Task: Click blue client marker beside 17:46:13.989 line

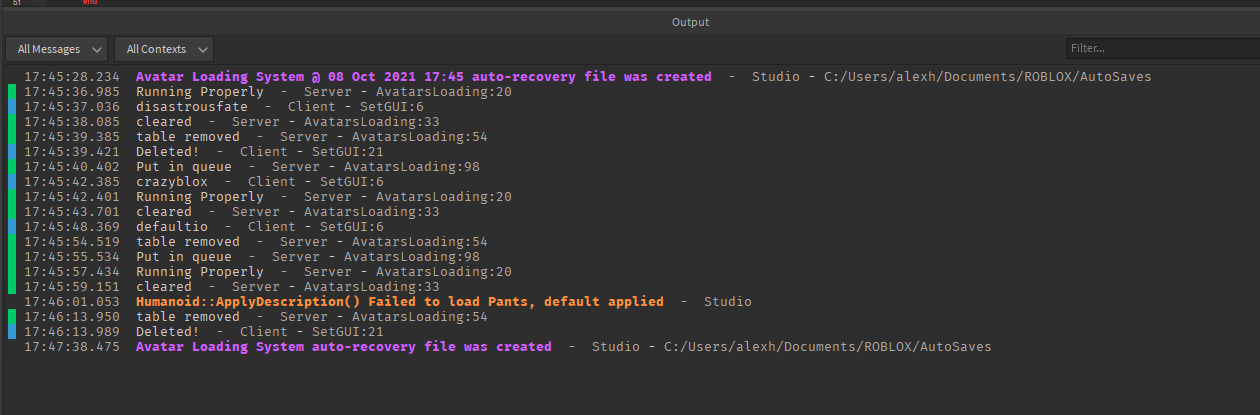Action: (12, 332)
